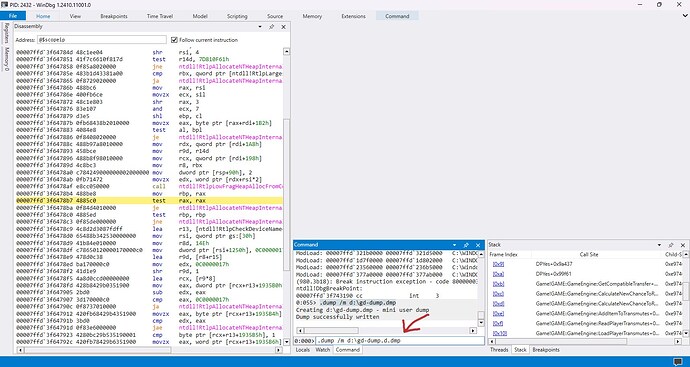Open the Stack panel options dropdown
This screenshot has width=690, height=367.
659,245
